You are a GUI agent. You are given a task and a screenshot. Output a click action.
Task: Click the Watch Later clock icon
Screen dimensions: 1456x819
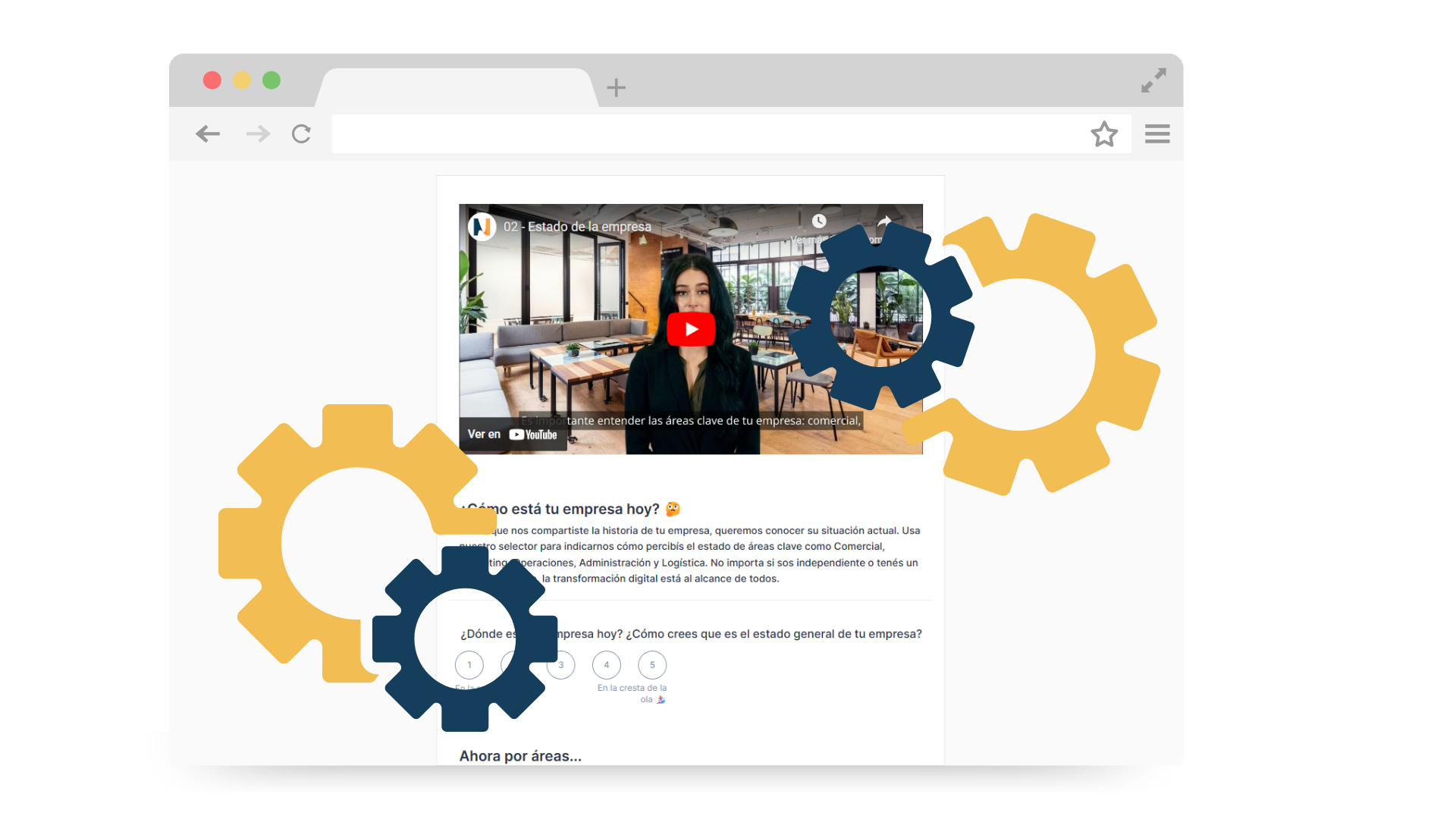point(819,221)
